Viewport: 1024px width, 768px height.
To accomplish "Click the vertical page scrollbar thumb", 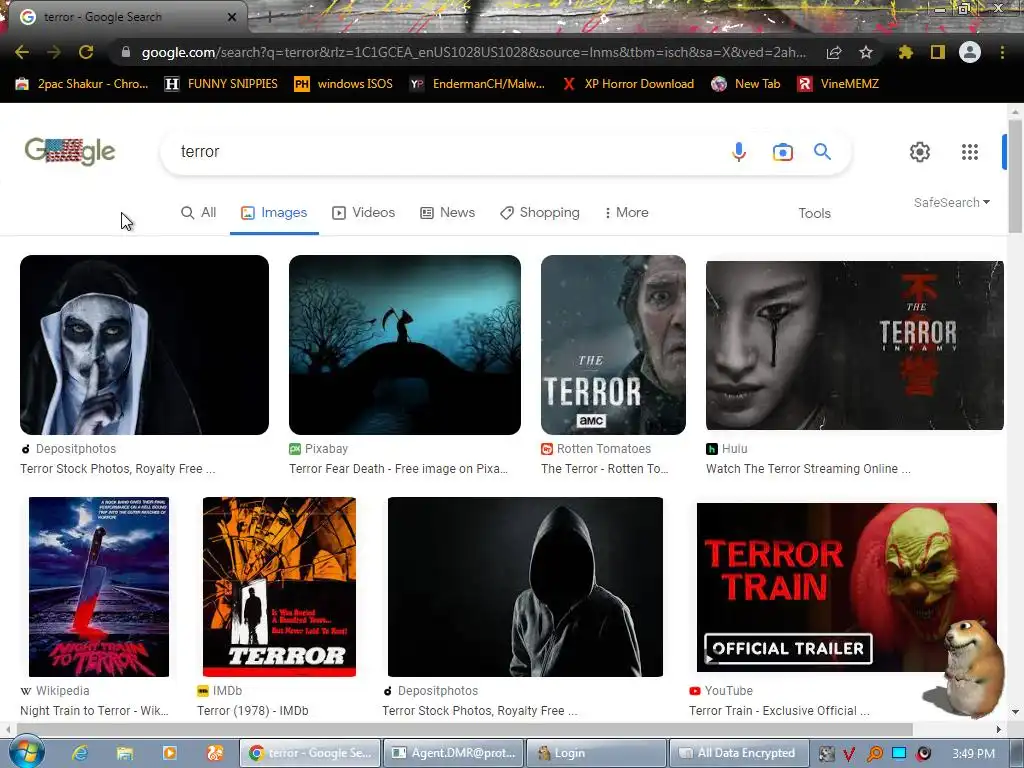I will click(1015, 175).
